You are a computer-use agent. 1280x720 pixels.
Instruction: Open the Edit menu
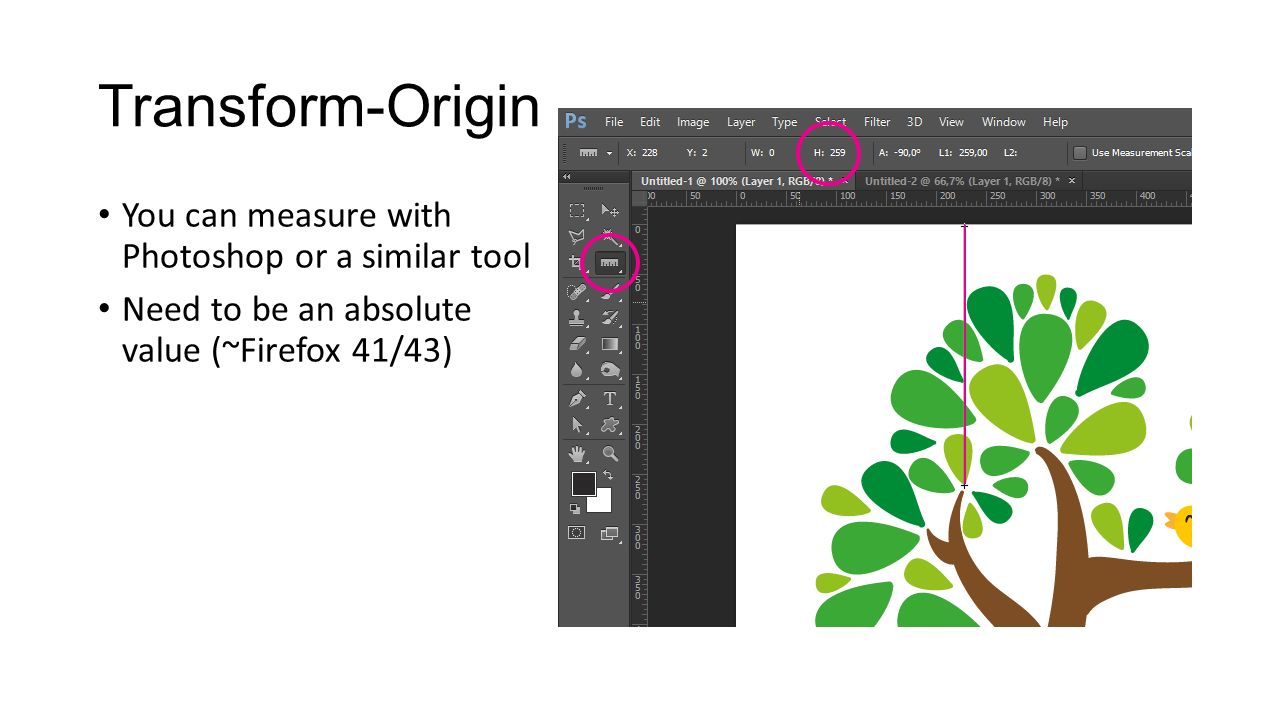tap(650, 122)
